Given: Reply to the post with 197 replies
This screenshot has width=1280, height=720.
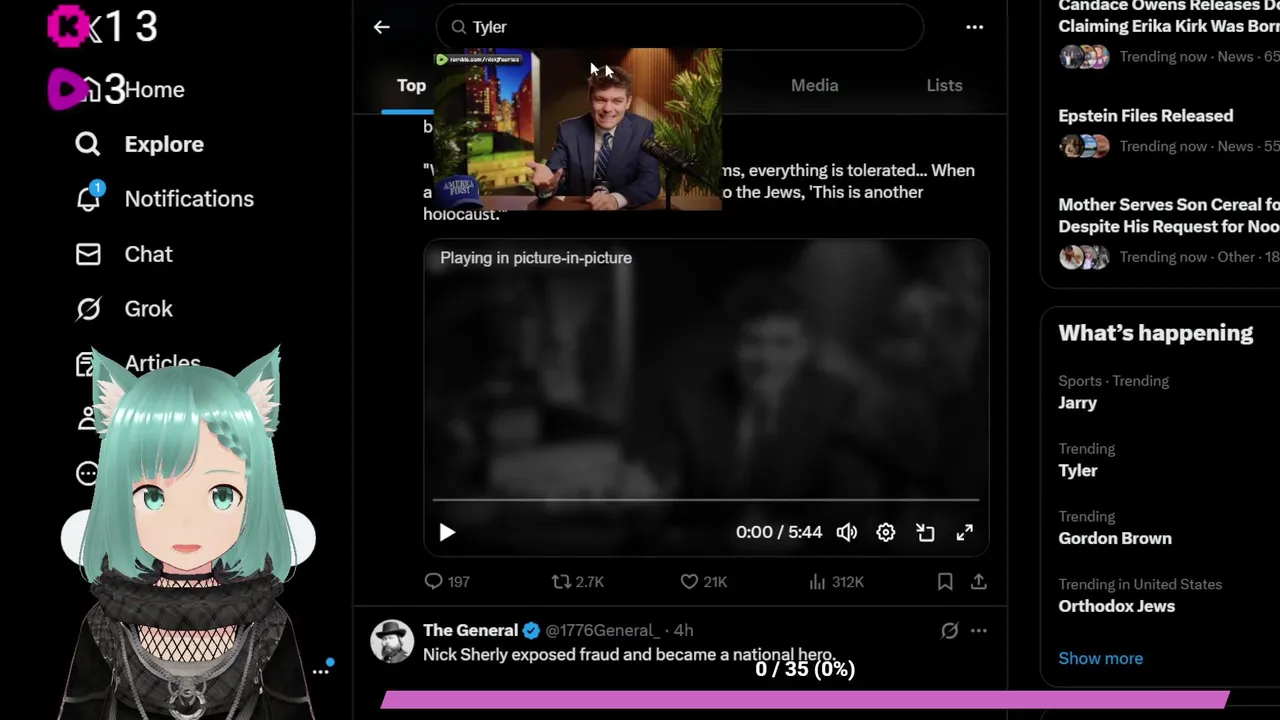Looking at the screenshot, I should click(446, 581).
